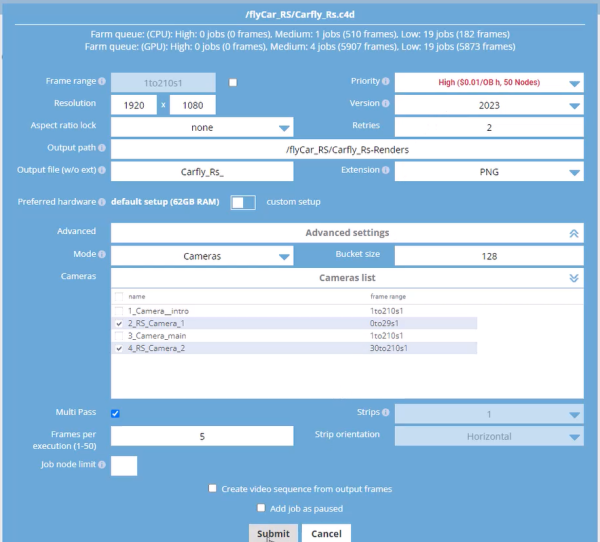
Task: Select the 3_Camera_main row in cameras list
Action: 158,336
